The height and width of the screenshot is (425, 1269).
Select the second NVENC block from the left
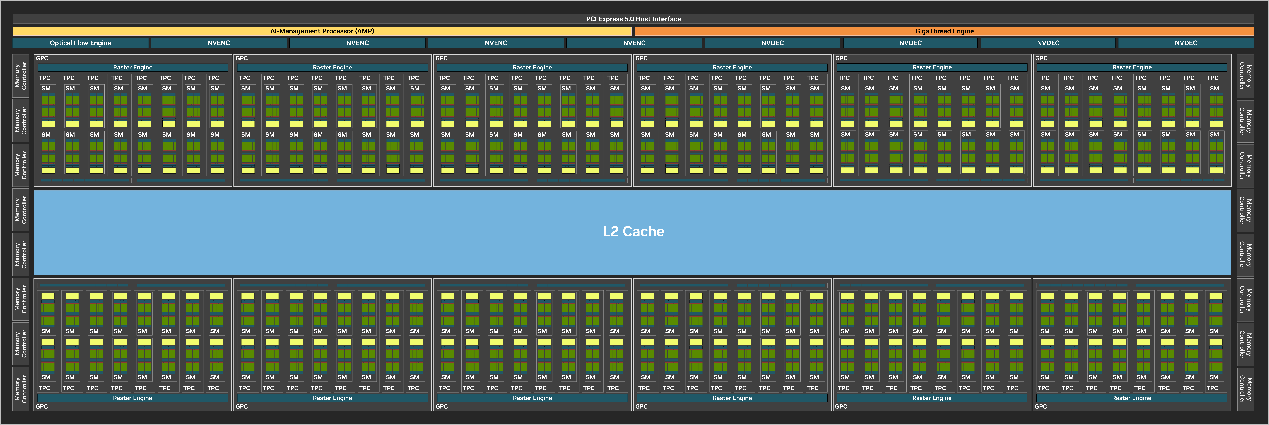(357, 43)
